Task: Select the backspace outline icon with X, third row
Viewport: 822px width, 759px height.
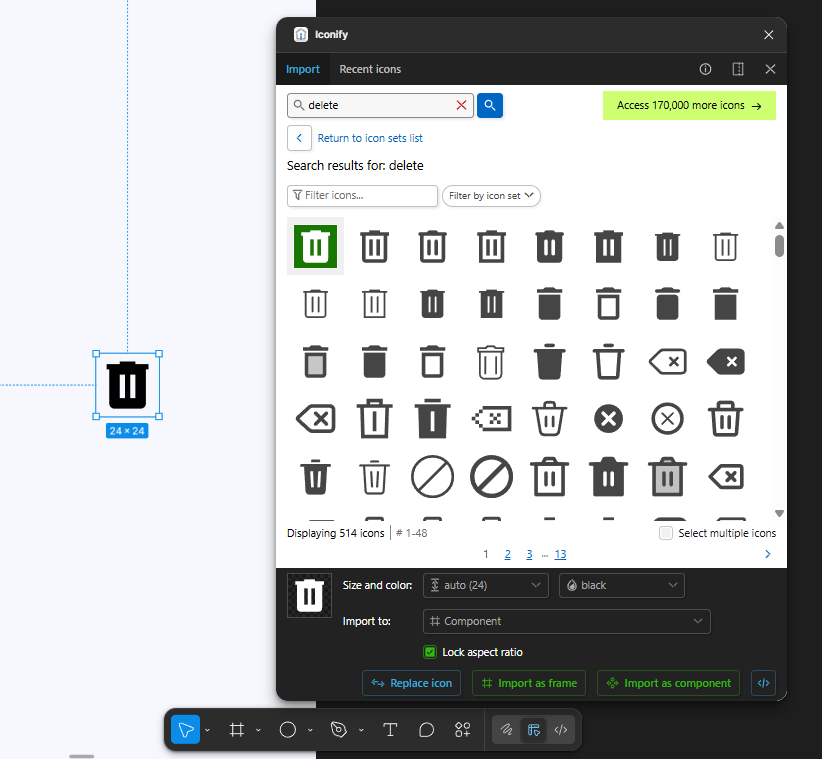Action: click(x=667, y=362)
